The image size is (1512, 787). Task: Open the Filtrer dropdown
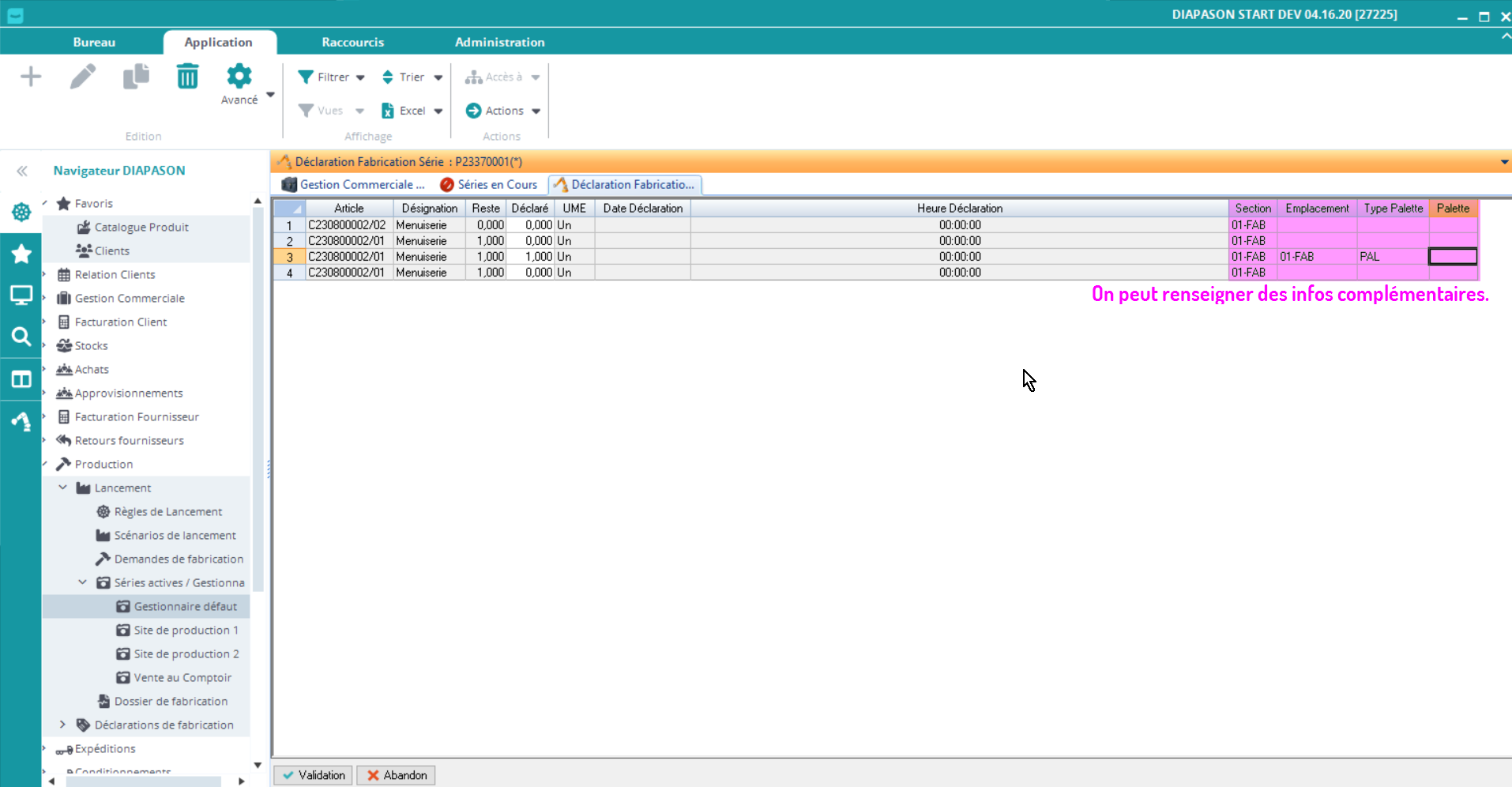332,77
